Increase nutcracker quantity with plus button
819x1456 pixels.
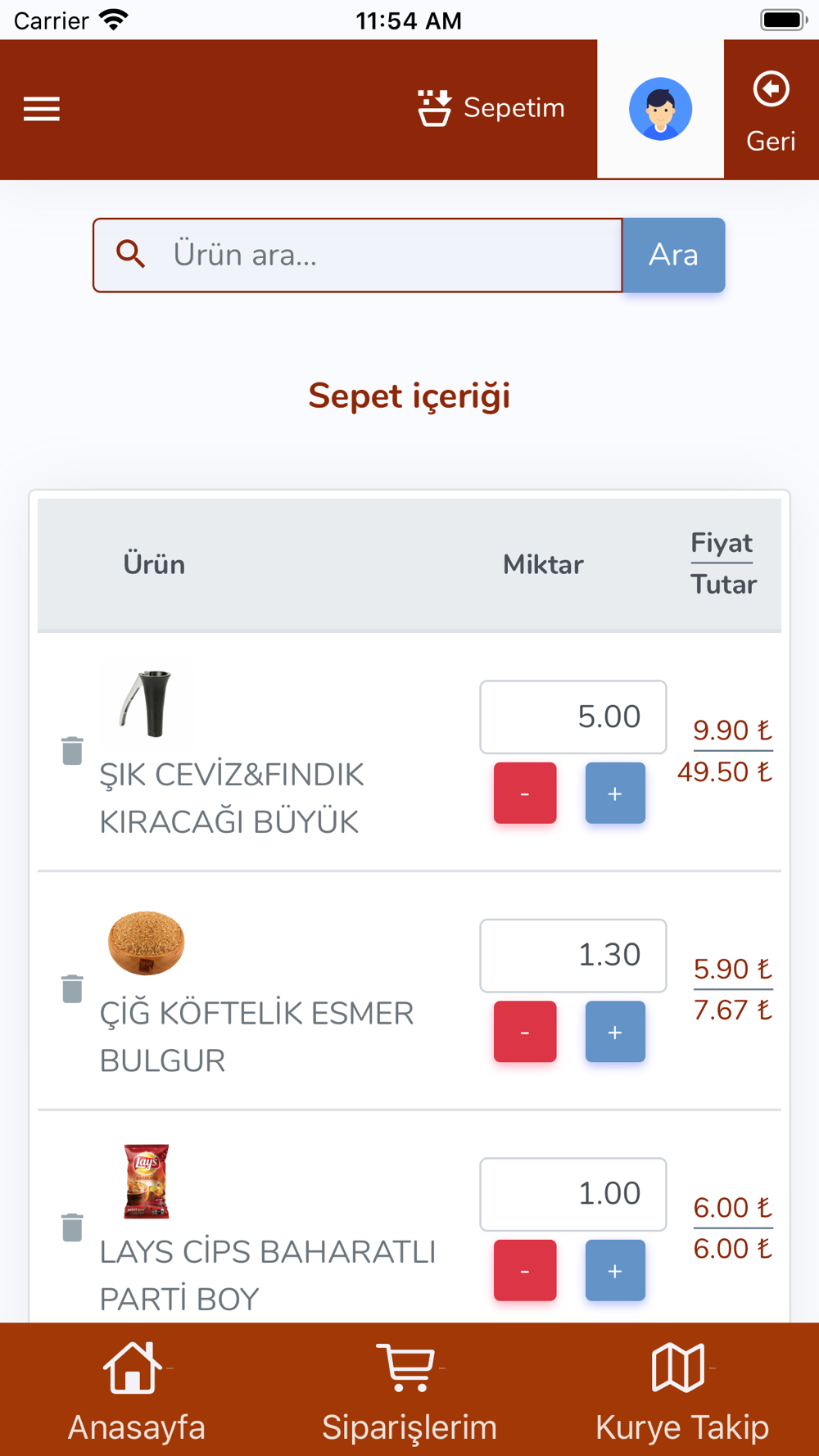coord(615,793)
